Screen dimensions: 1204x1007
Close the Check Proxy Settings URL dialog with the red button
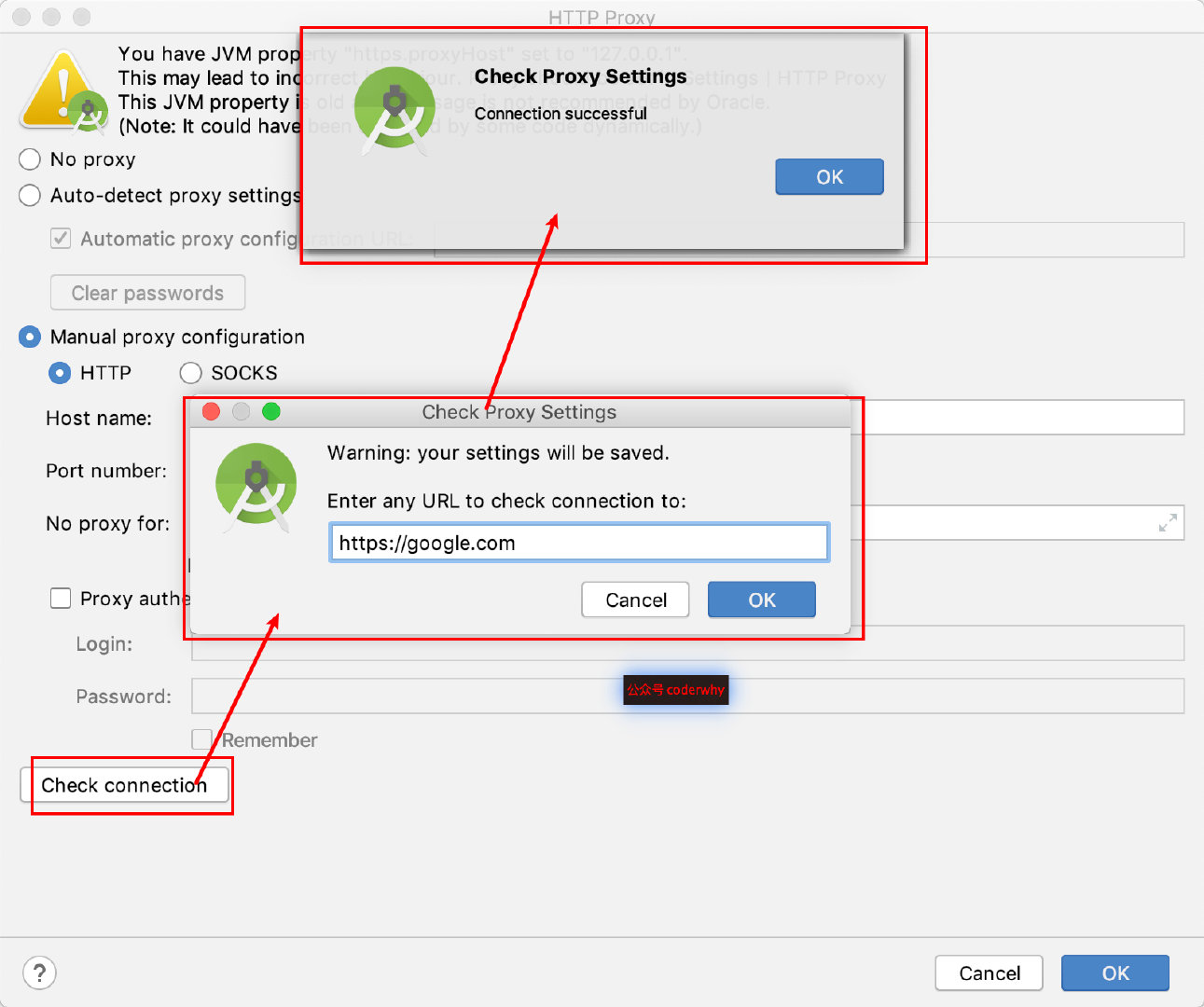(212, 411)
